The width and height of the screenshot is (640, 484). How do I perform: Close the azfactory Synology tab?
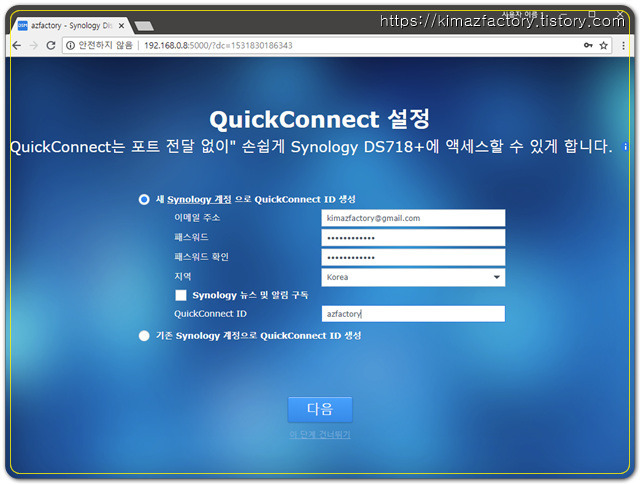coord(121,26)
